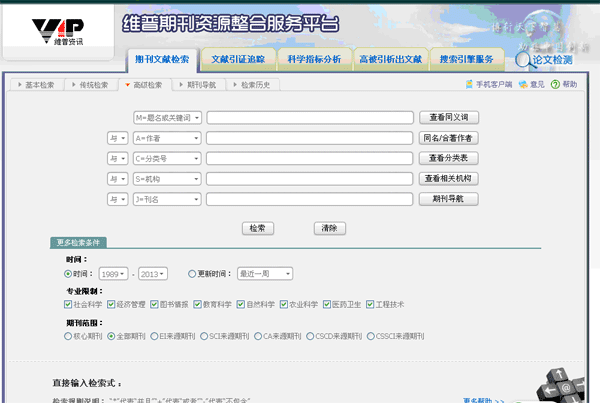
Task: Click the 查看同义词 button
Action: pos(449,117)
